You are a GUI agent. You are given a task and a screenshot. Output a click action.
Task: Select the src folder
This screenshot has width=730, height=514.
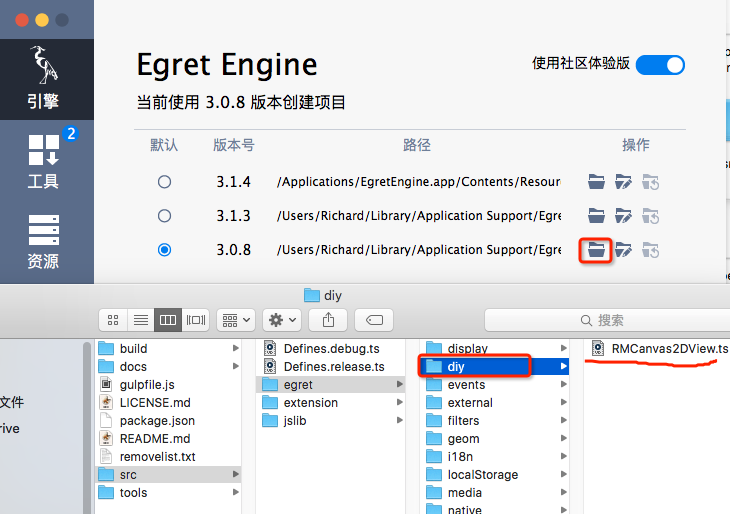pyautogui.click(x=169, y=474)
